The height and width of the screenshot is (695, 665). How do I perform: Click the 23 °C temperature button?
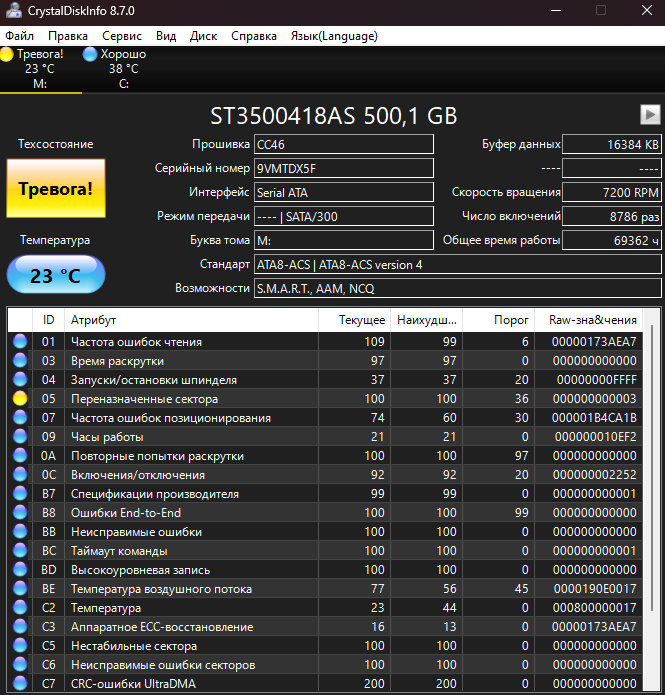56,275
